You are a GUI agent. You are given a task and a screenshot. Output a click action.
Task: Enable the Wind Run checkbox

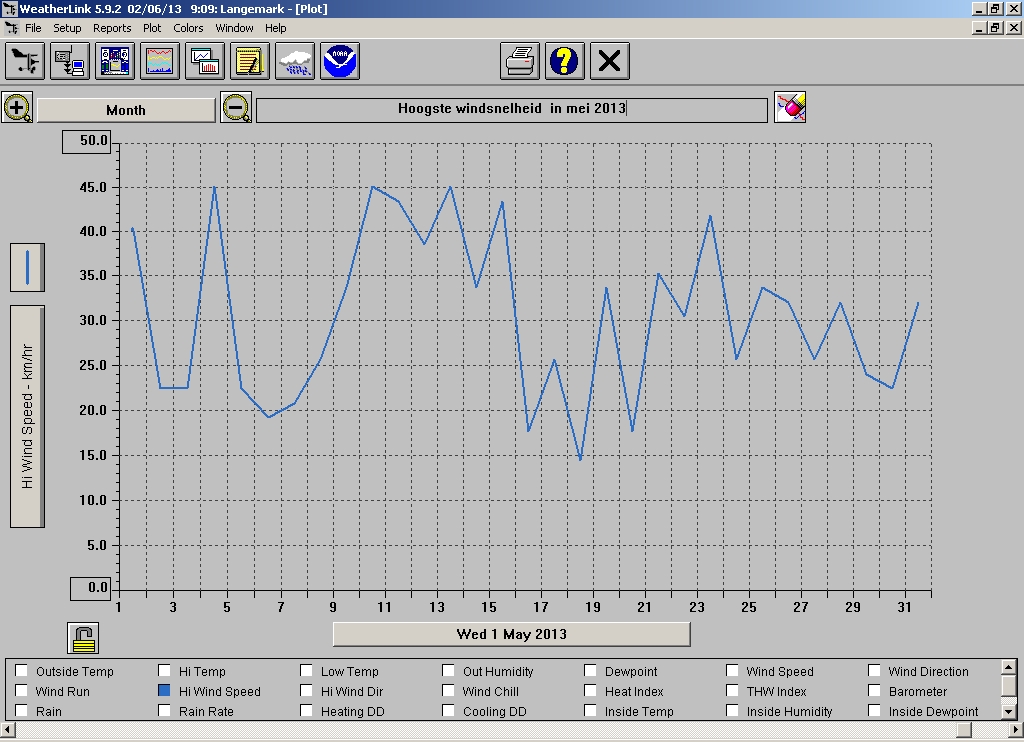[x=22, y=690]
